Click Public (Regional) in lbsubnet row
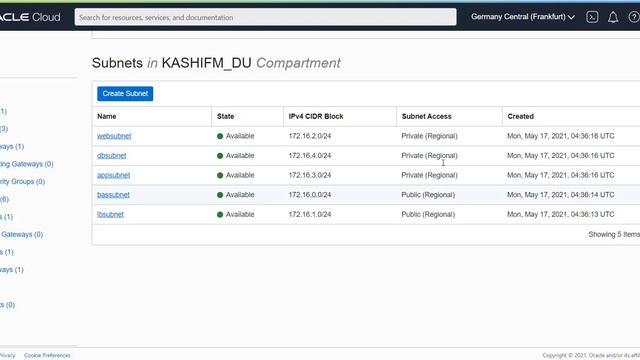This screenshot has height=360, width=640. [428, 214]
